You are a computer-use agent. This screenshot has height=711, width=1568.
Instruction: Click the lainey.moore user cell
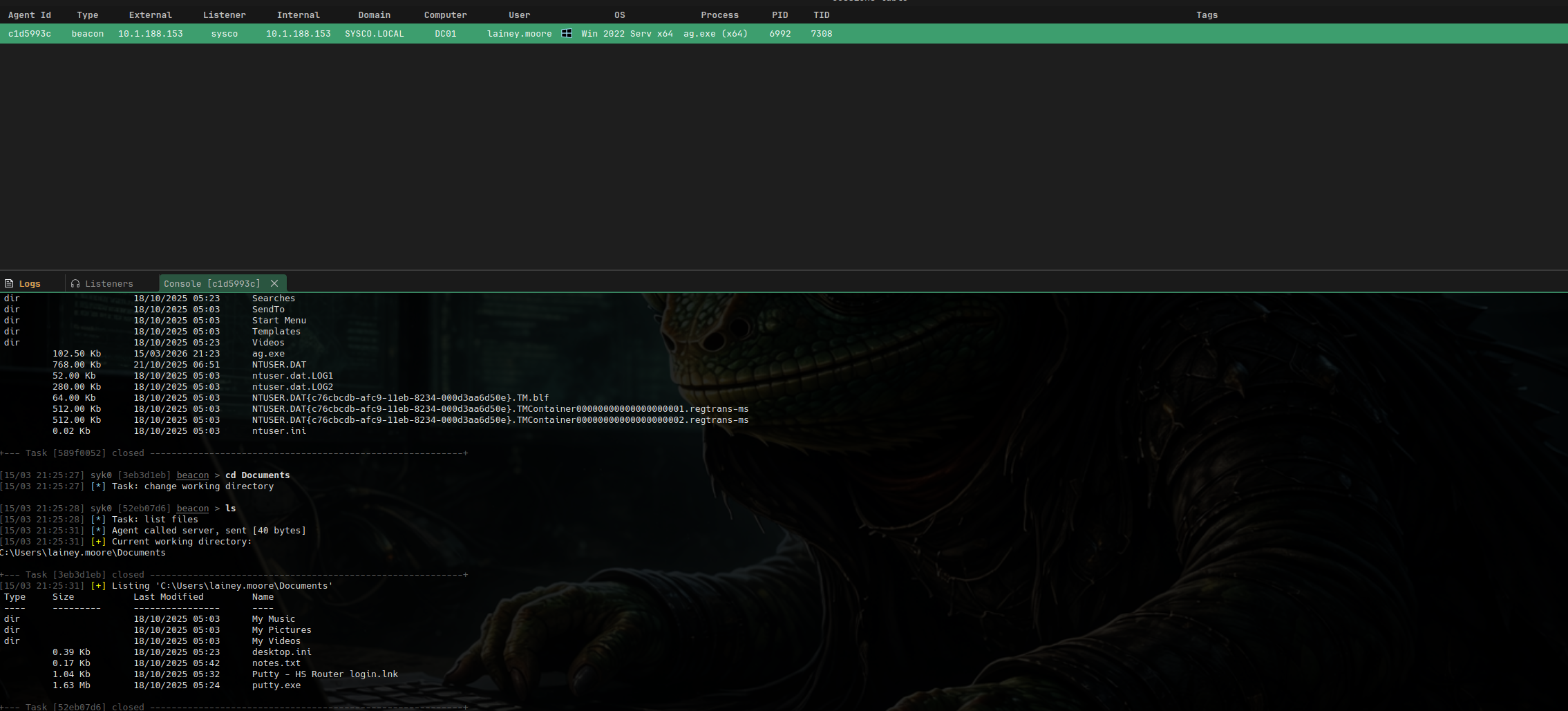pyautogui.click(x=520, y=33)
